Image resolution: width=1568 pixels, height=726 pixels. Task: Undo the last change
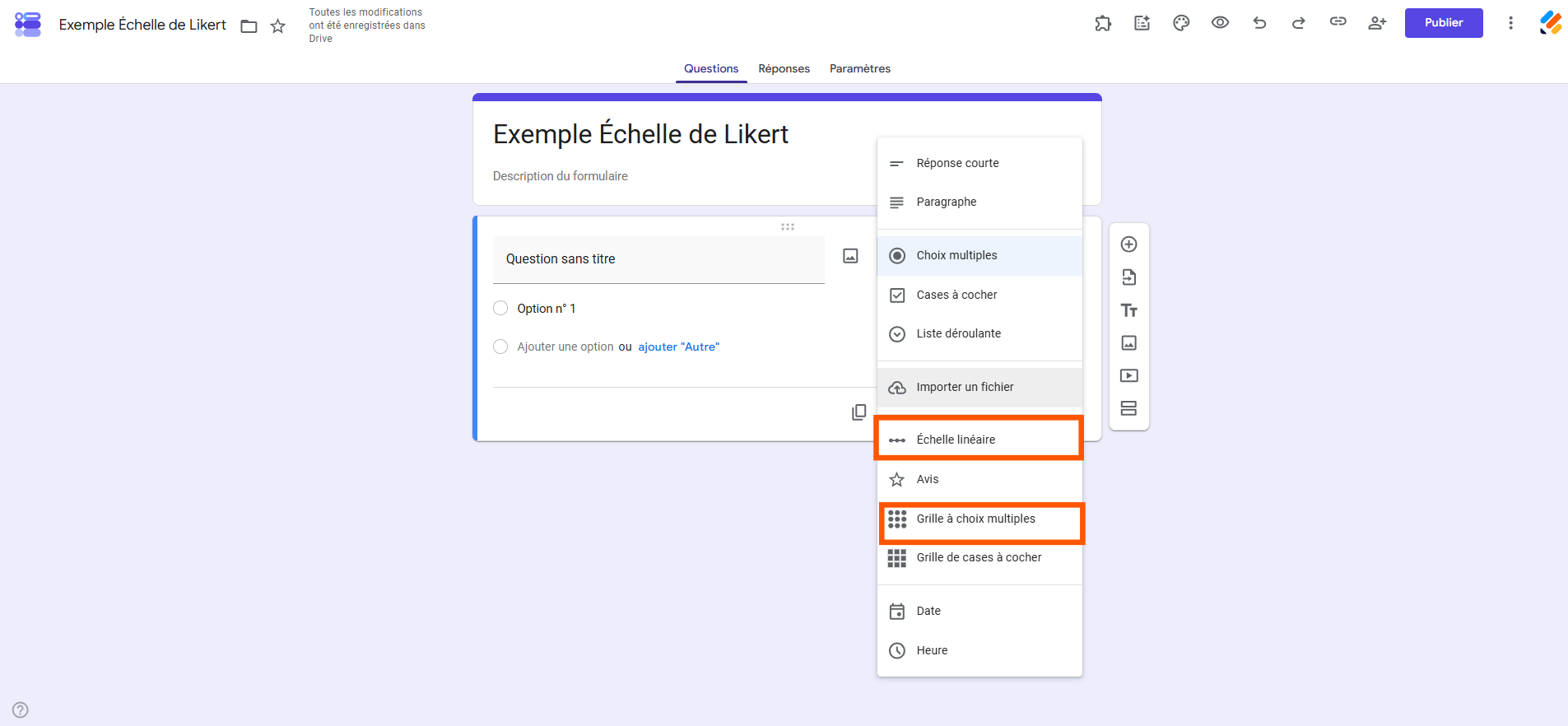click(x=1259, y=23)
